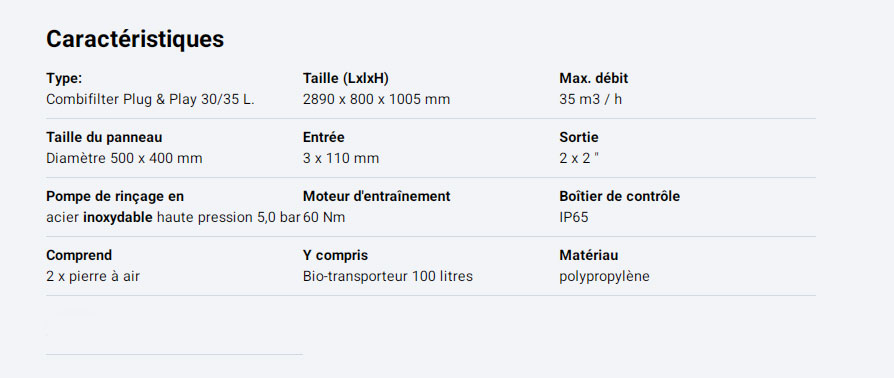Click the bold inoxydable word
Viewport: 894px width, 378px height.
pyautogui.click(x=118, y=217)
